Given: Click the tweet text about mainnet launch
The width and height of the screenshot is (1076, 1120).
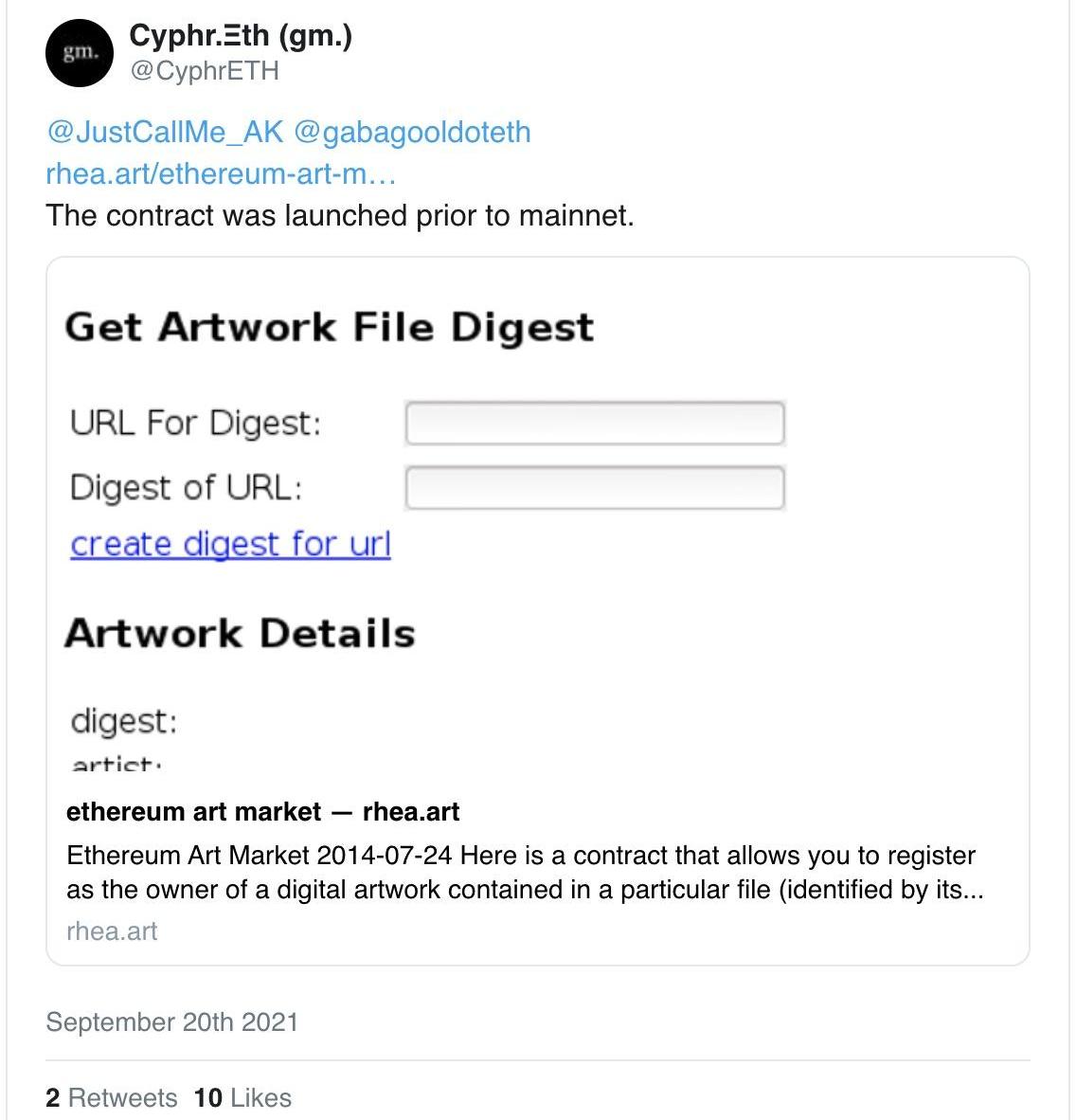Looking at the screenshot, I should click(339, 216).
